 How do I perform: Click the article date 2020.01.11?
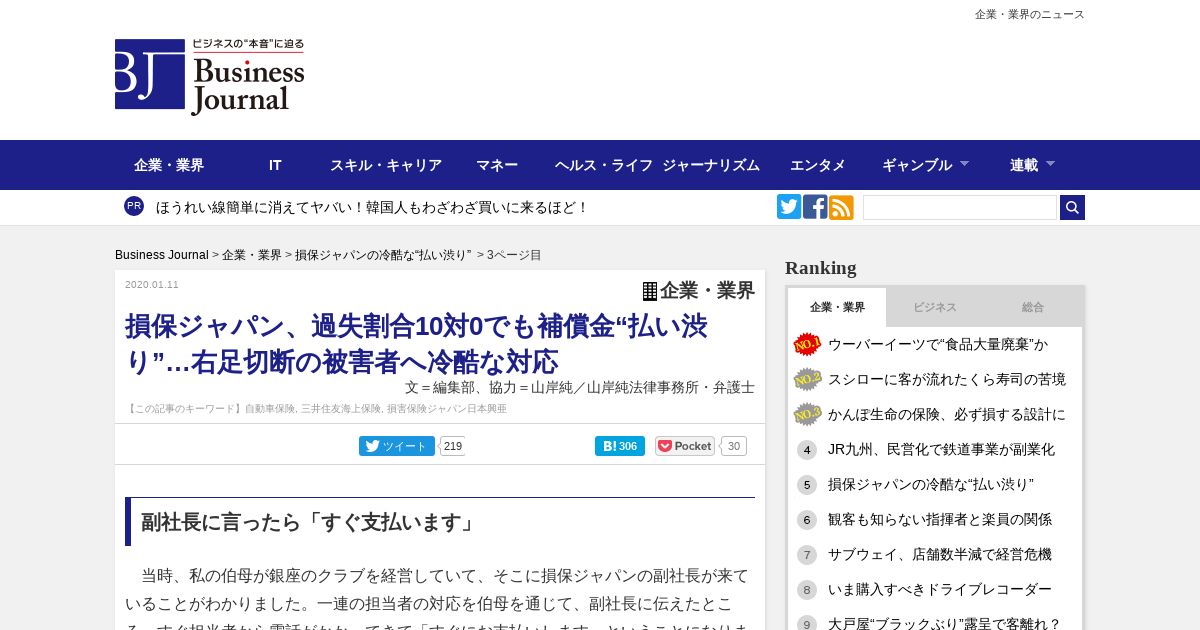152,285
